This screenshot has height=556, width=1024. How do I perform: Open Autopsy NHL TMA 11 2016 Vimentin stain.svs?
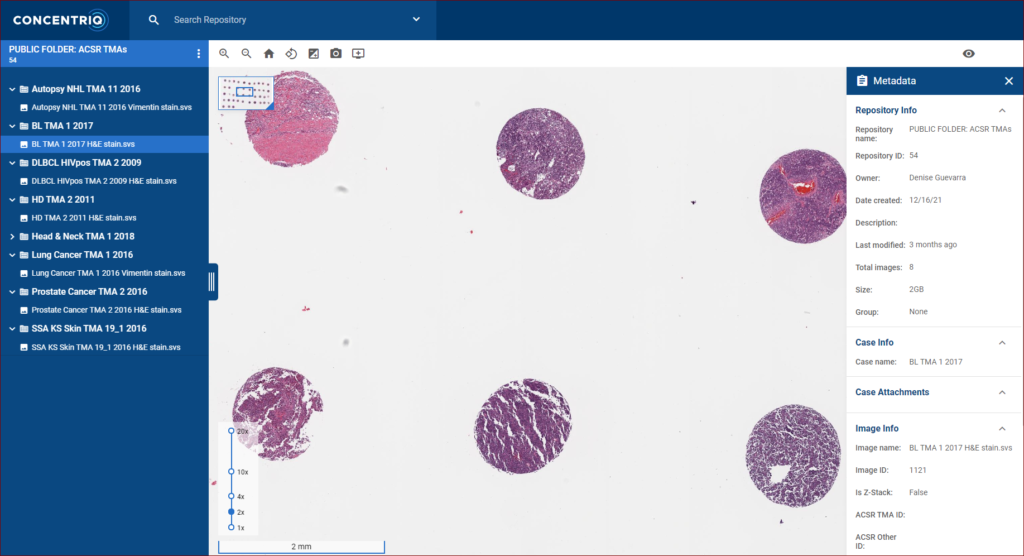(112, 107)
